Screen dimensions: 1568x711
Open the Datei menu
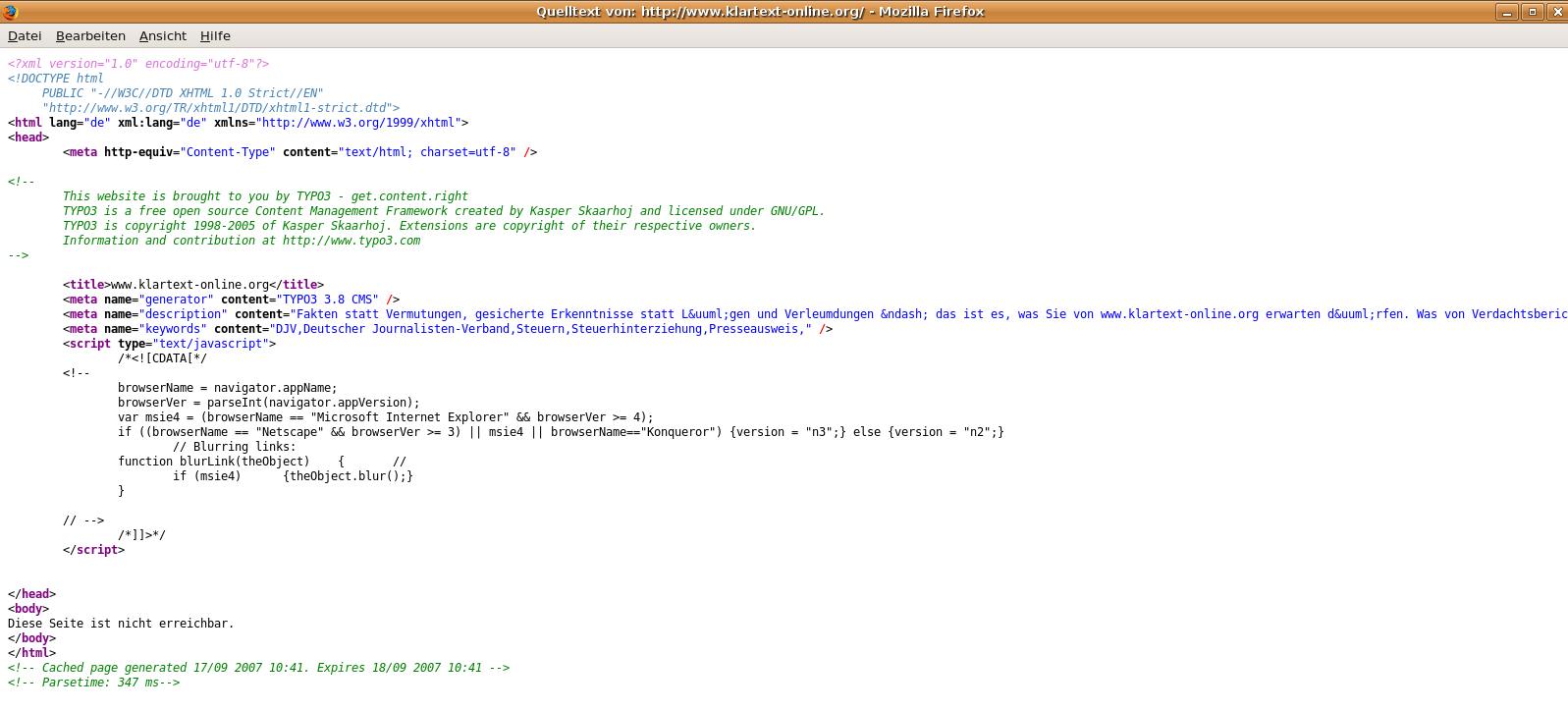click(25, 35)
